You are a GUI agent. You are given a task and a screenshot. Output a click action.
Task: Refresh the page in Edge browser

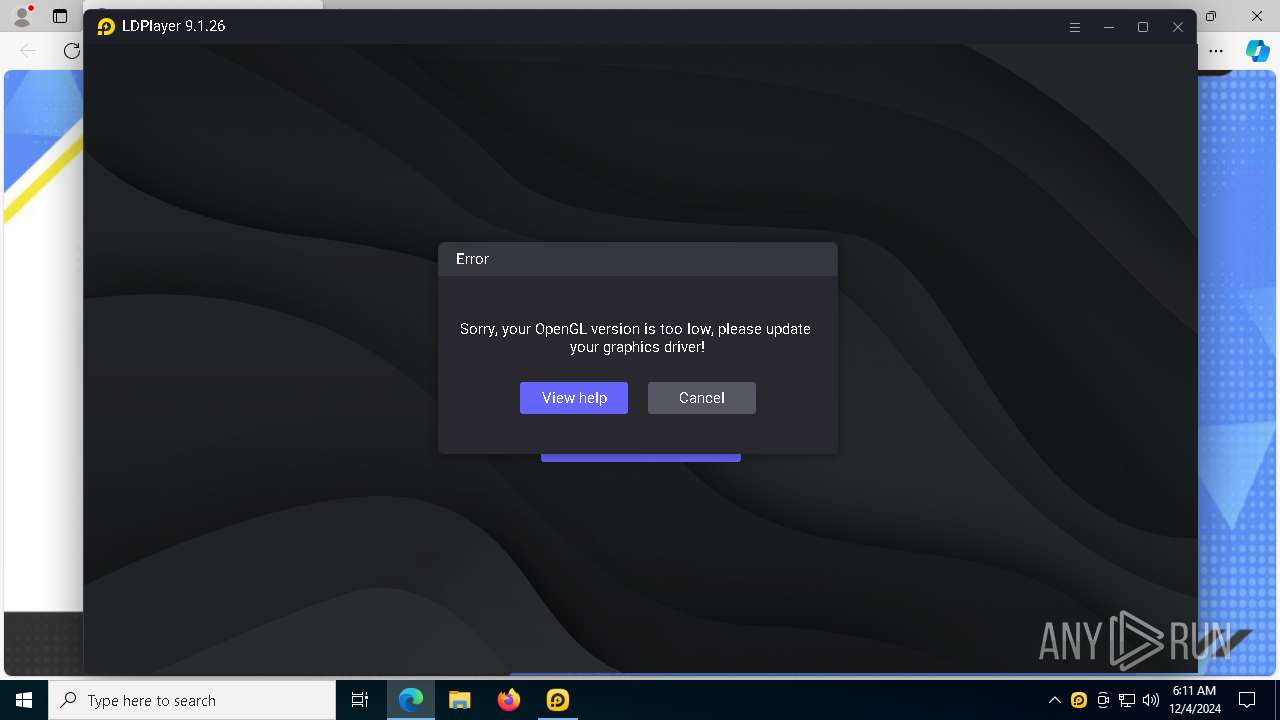pos(71,50)
